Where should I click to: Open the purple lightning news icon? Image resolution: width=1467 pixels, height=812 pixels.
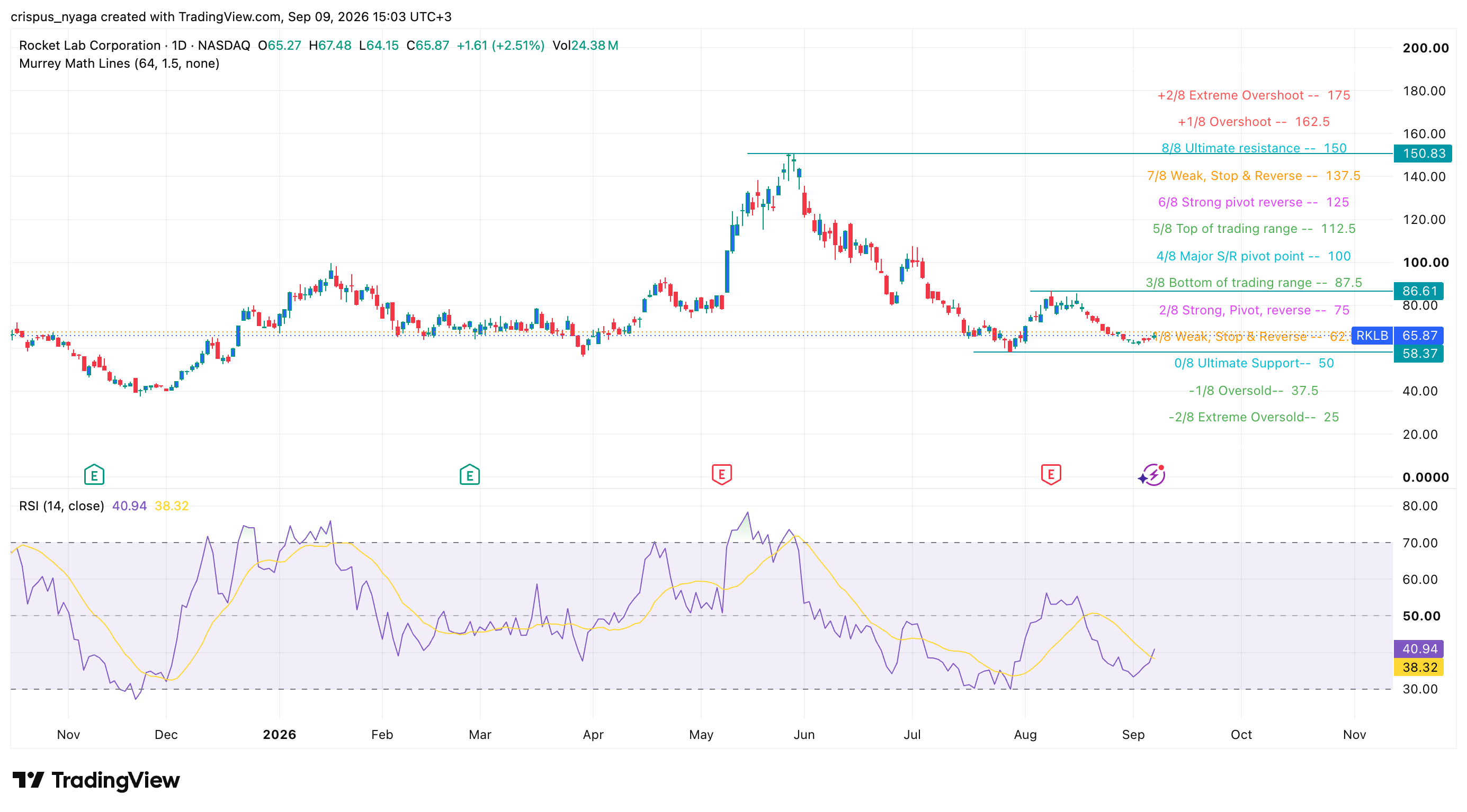pos(1152,475)
